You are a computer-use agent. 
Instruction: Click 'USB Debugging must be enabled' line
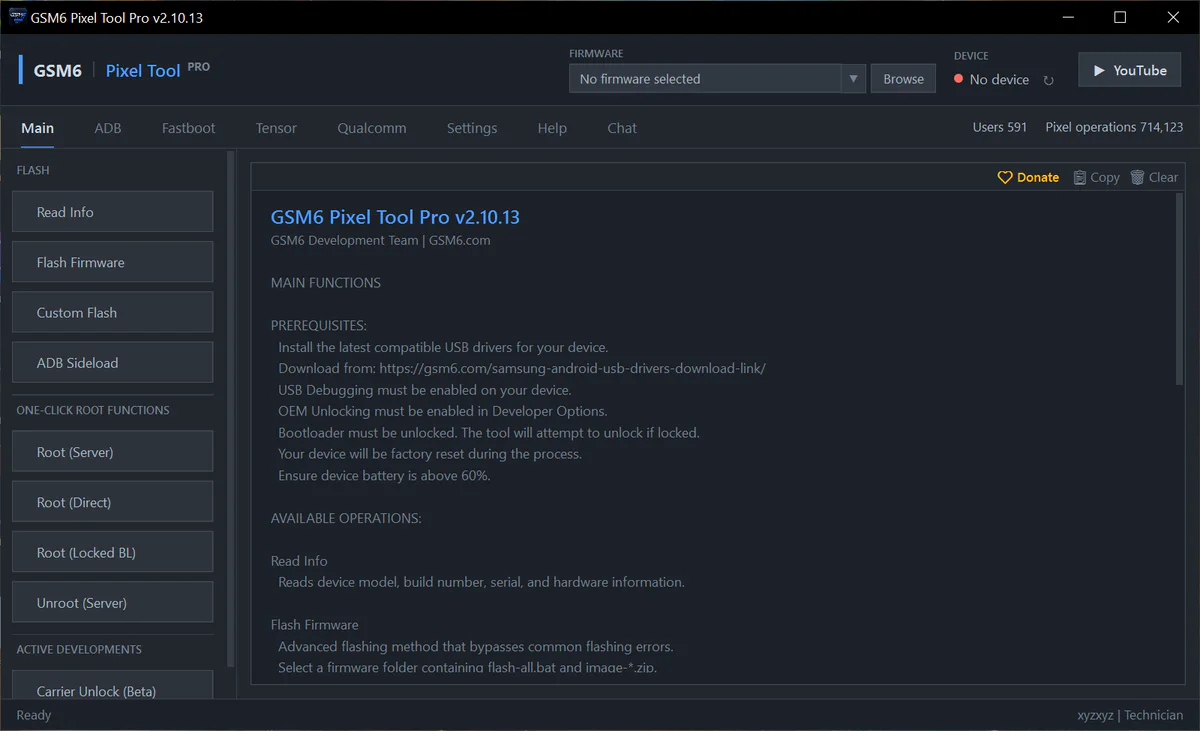[425, 390]
